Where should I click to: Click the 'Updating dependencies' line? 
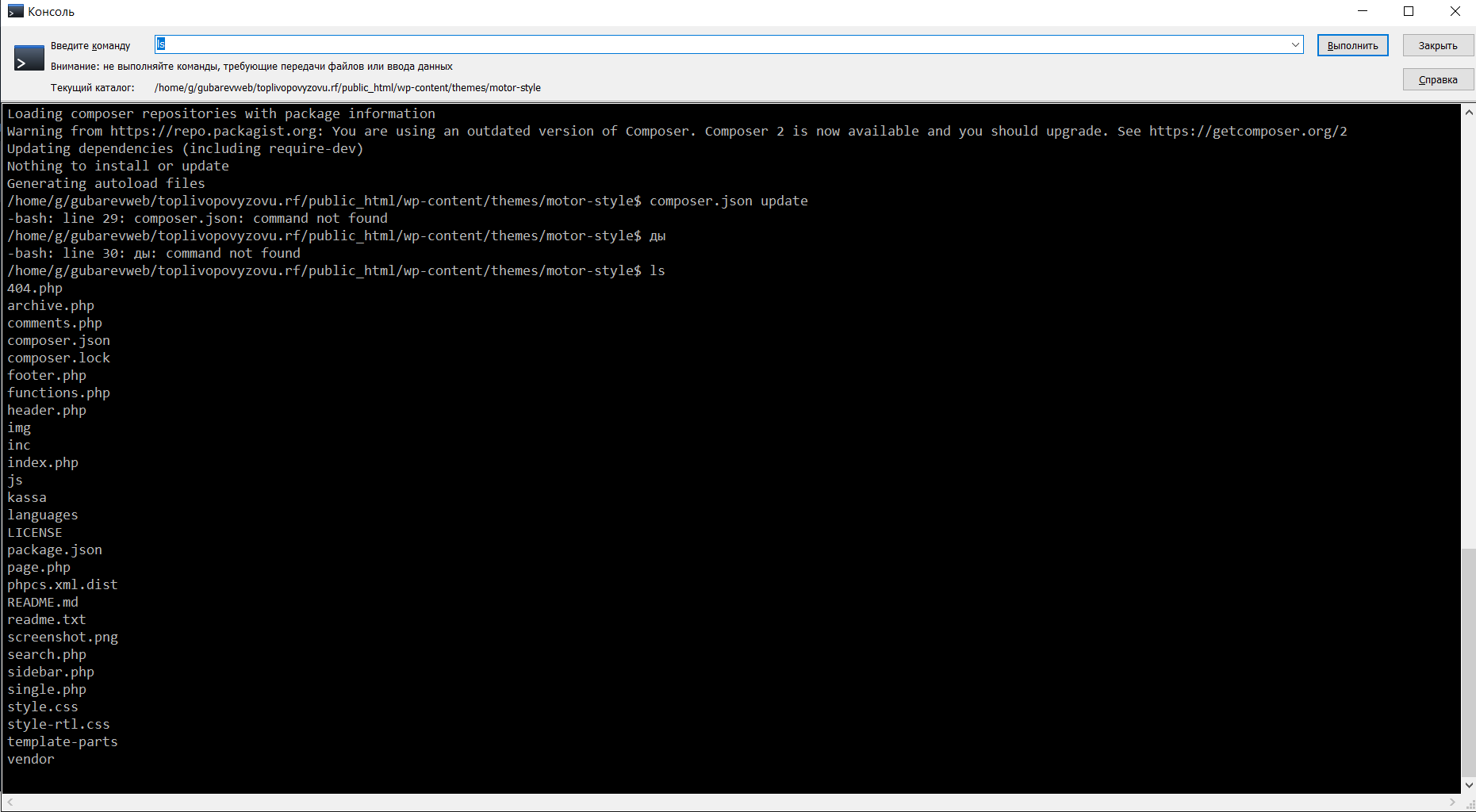[186, 149]
